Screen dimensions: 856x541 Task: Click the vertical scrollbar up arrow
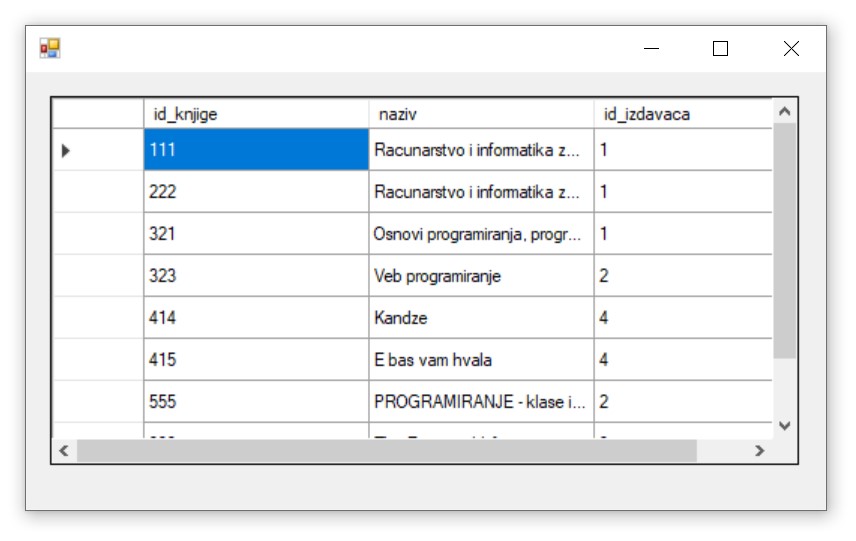click(784, 112)
